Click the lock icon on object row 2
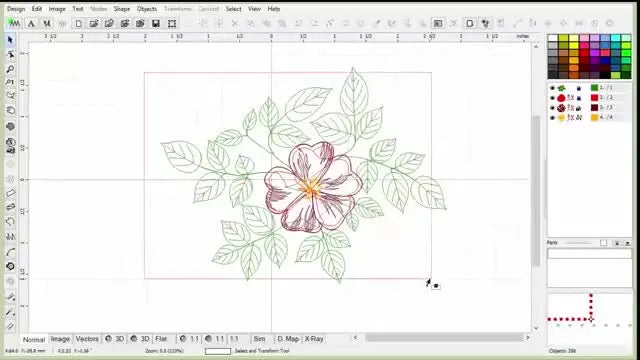The width and height of the screenshot is (640, 360). pyautogui.click(x=578, y=98)
